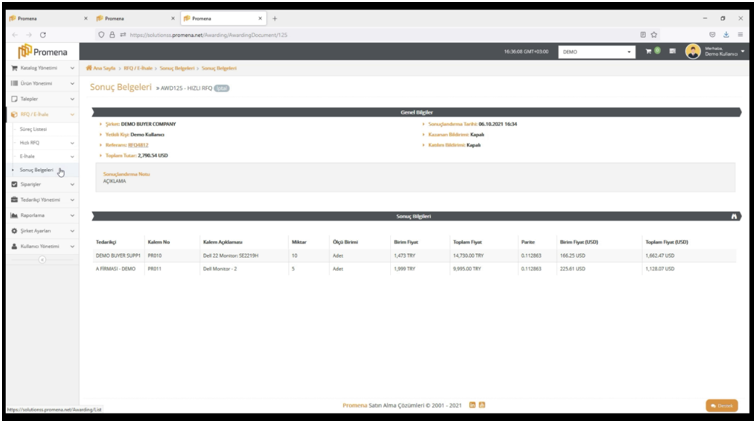Click the binoculars icon in Sonuç Bilgileri header

click(x=734, y=216)
